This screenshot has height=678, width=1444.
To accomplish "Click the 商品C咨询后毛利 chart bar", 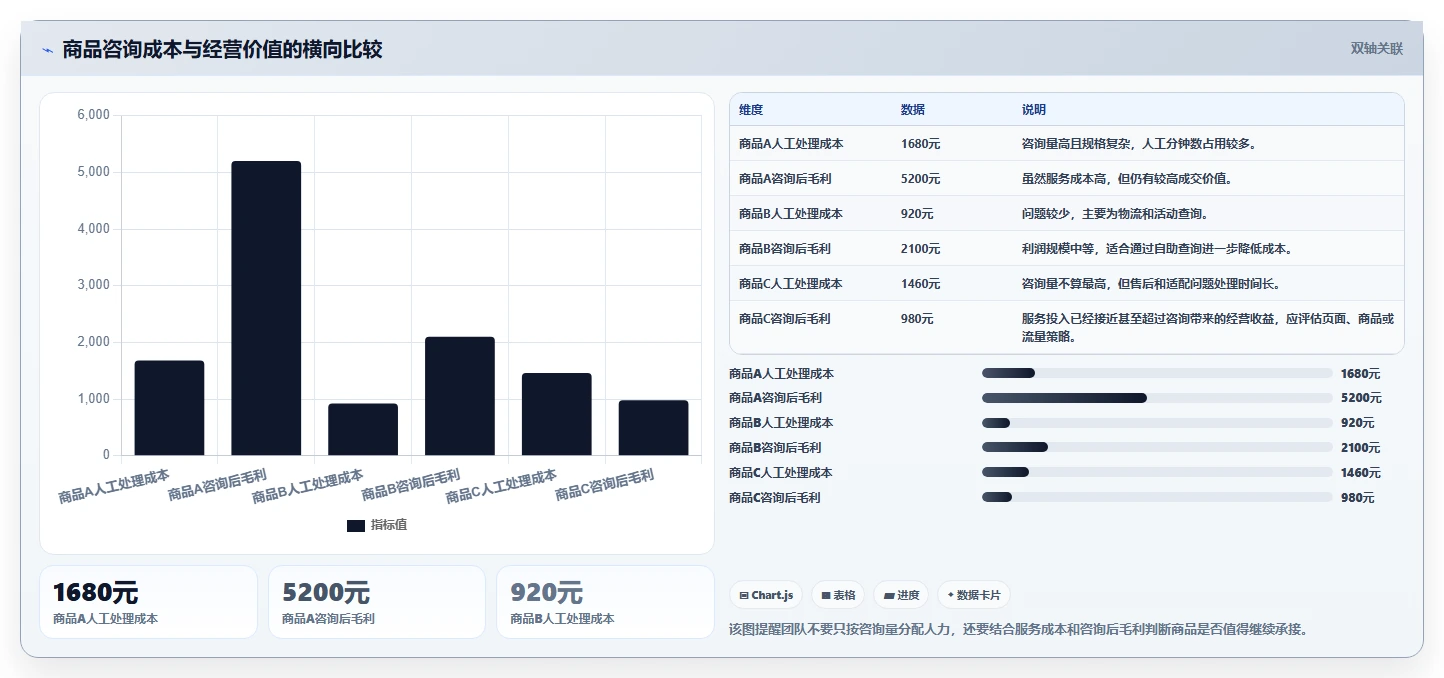I will pos(654,428).
